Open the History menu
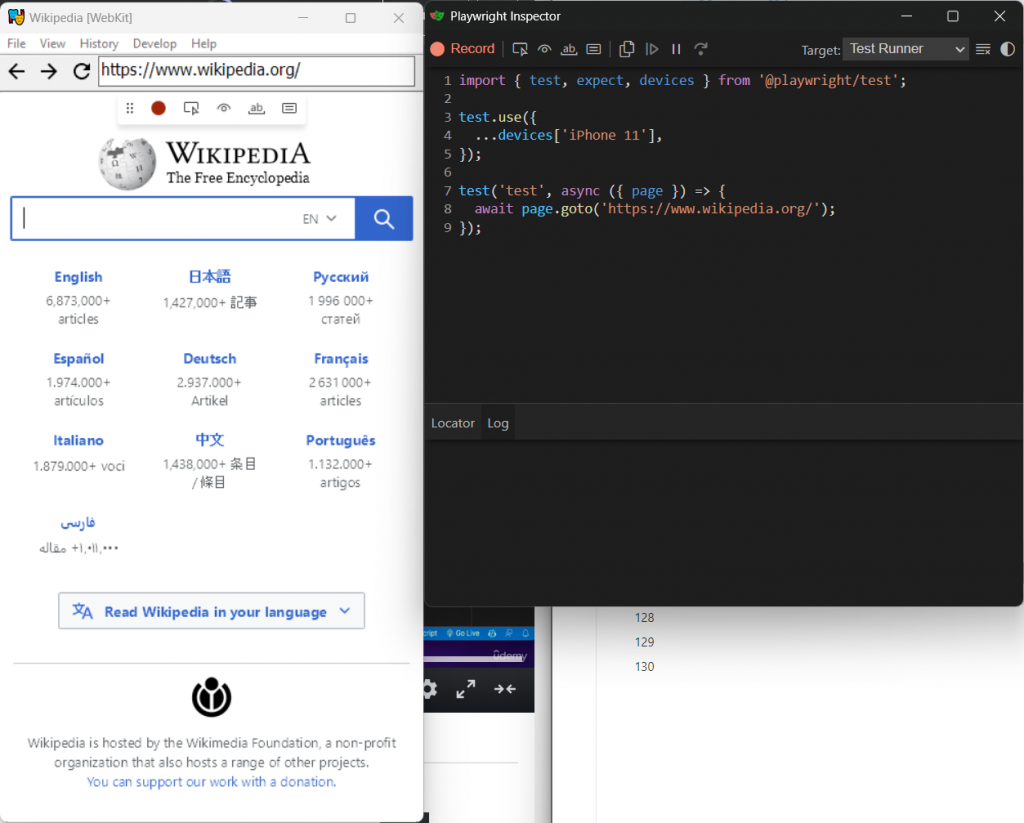1024x823 pixels. click(x=99, y=44)
